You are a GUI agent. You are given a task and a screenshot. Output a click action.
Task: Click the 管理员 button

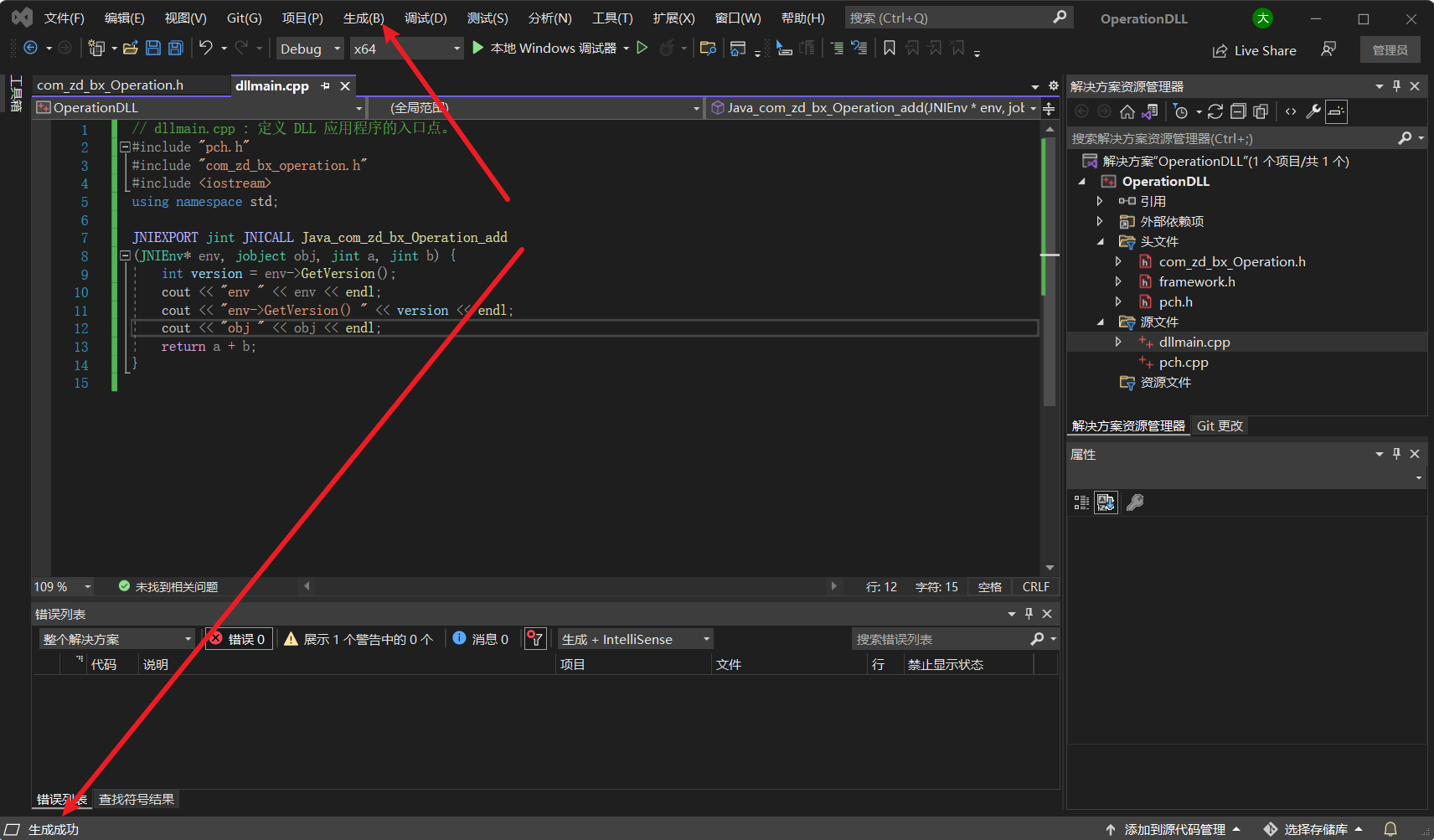pyautogui.click(x=1390, y=50)
